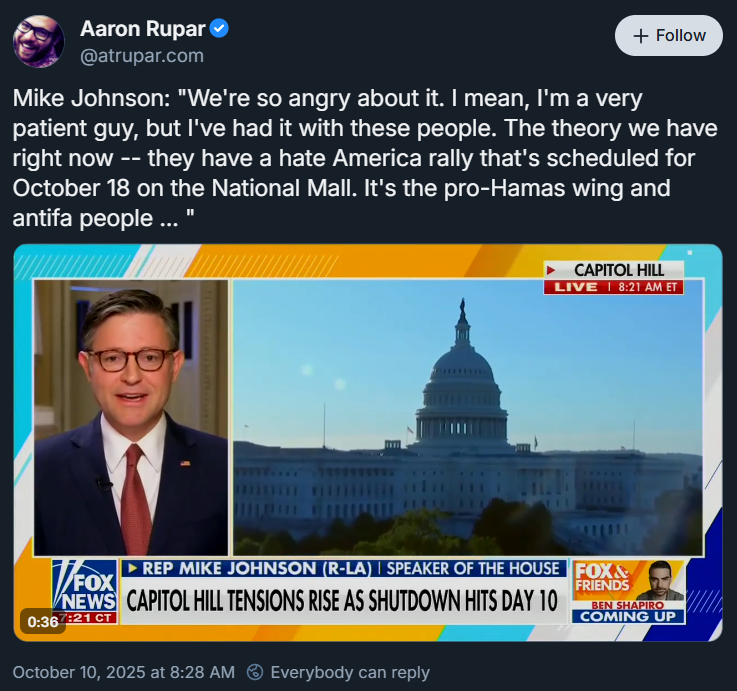This screenshot has width=737, height=691.
Task: Follow Aaron Rupar's account
Action: [x=668, y=36]
